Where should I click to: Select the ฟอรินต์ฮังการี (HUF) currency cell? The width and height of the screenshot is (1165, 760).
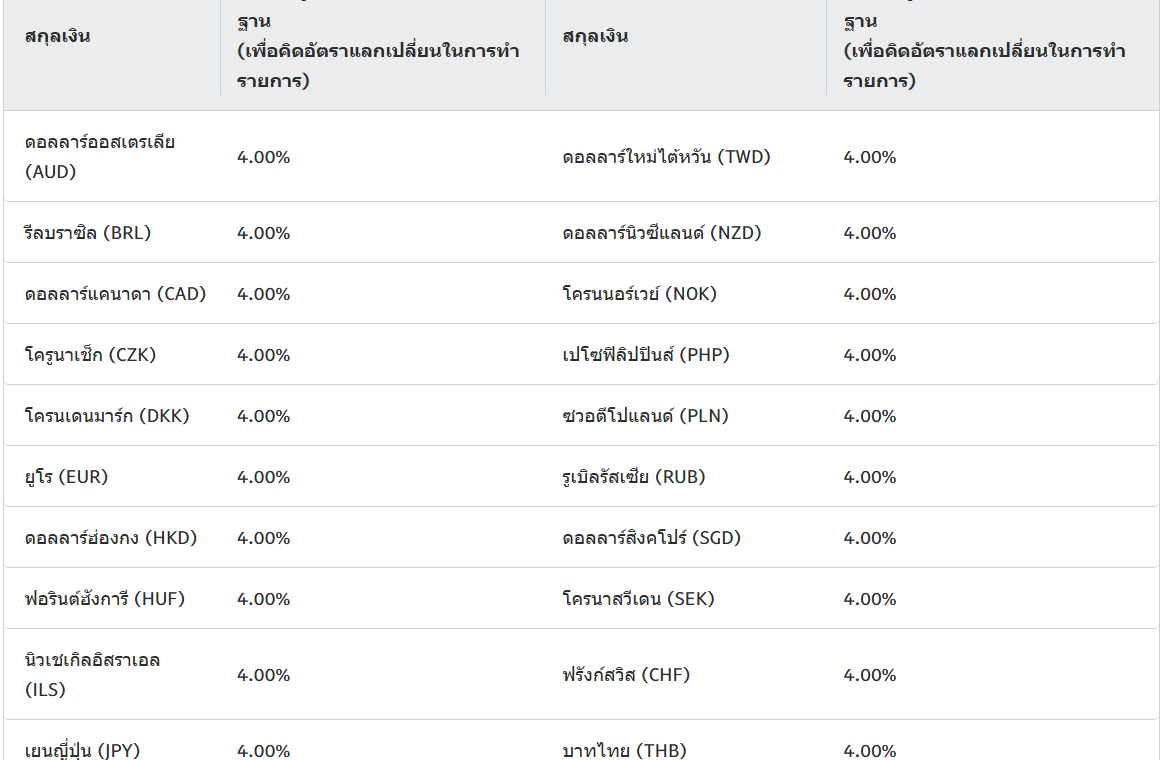(105, 598)
